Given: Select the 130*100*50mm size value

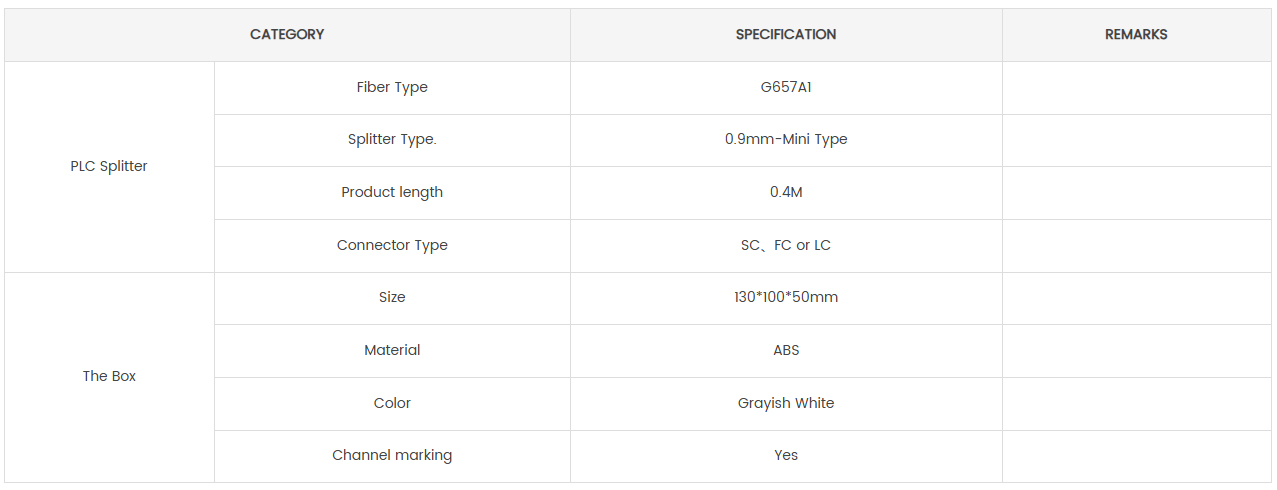Looking at the screenshot, I should (x=786, y=297).
